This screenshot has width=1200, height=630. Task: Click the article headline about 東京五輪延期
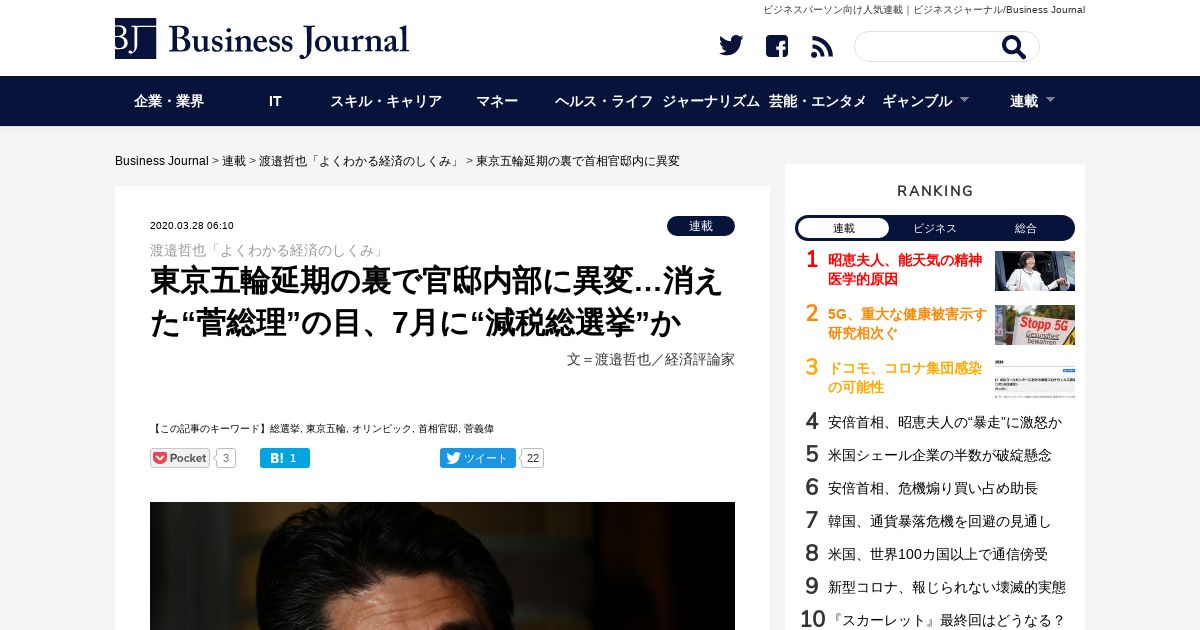436,302
